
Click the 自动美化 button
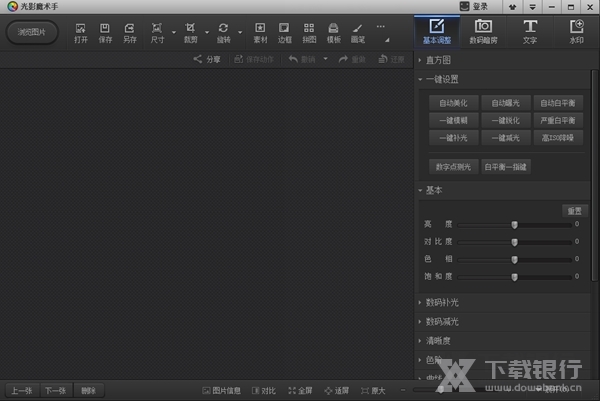[x=453, y=103]
